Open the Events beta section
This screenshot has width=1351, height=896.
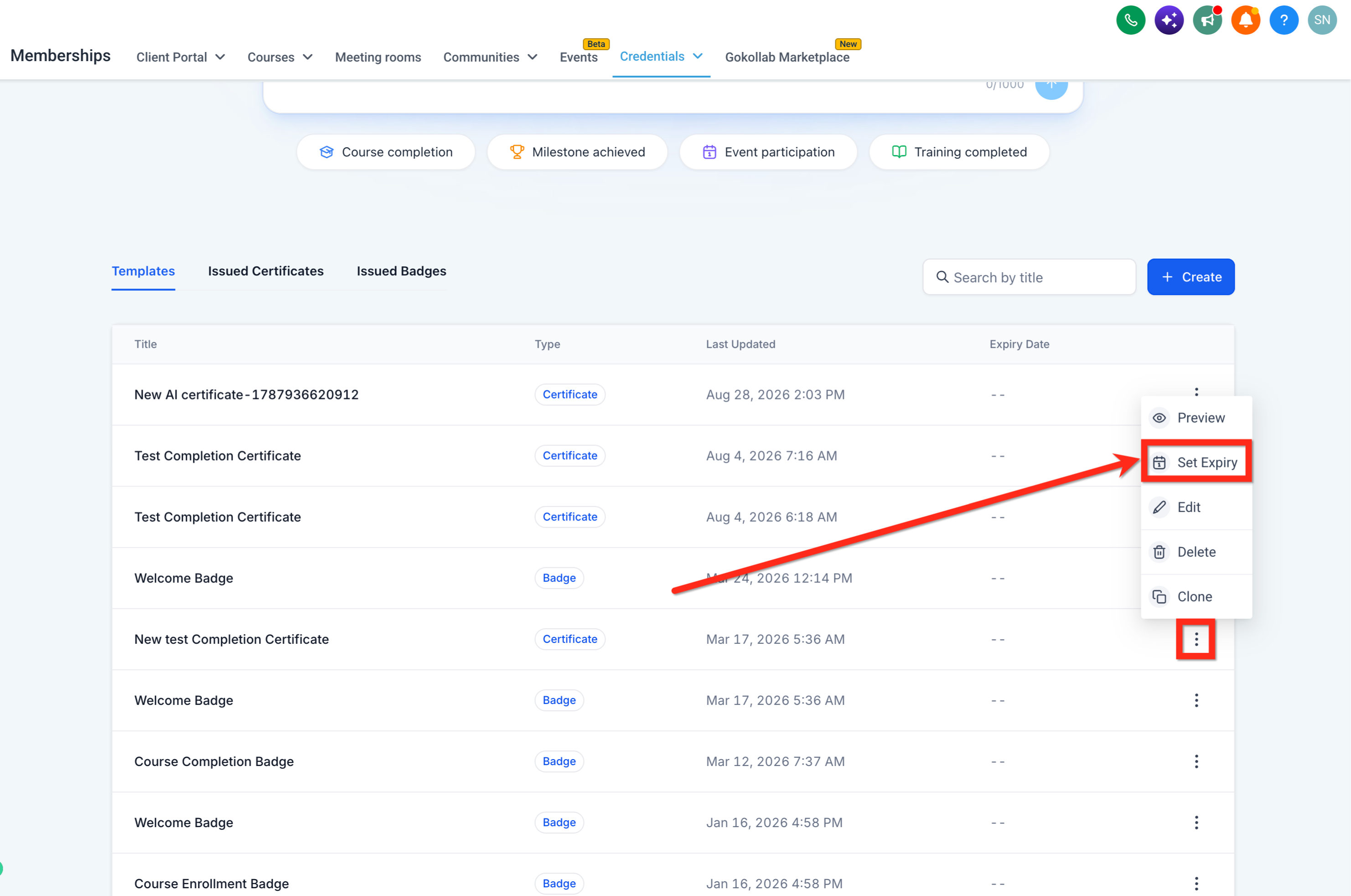click(579, 57)
